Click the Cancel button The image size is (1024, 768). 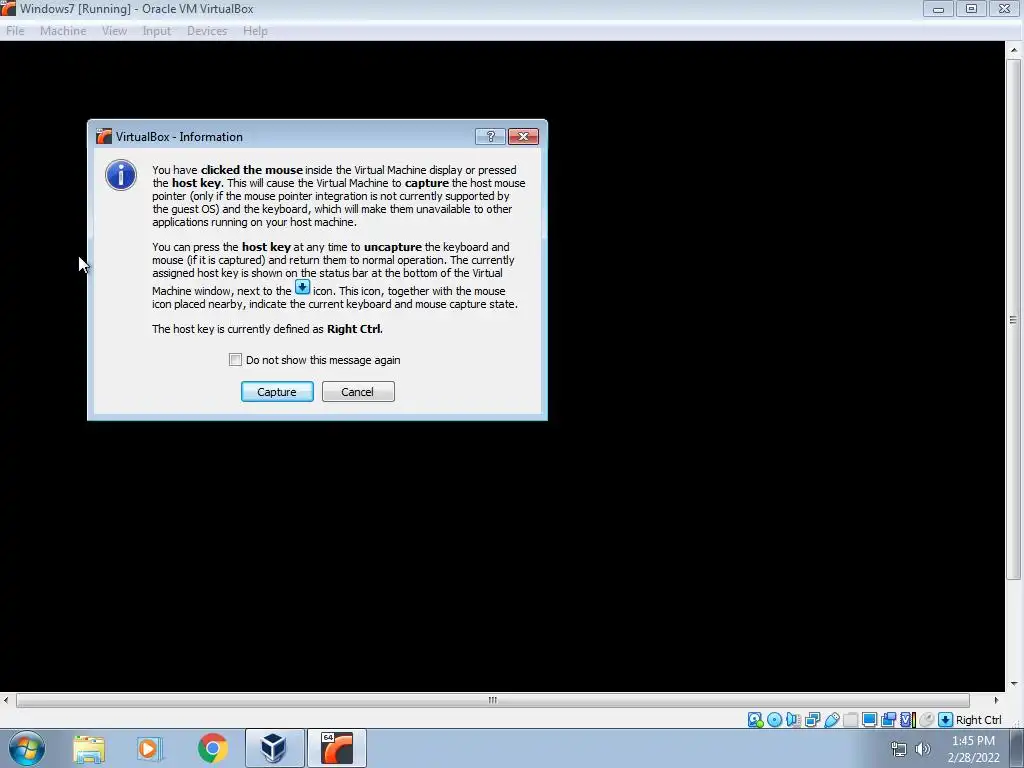pos(358,392)
